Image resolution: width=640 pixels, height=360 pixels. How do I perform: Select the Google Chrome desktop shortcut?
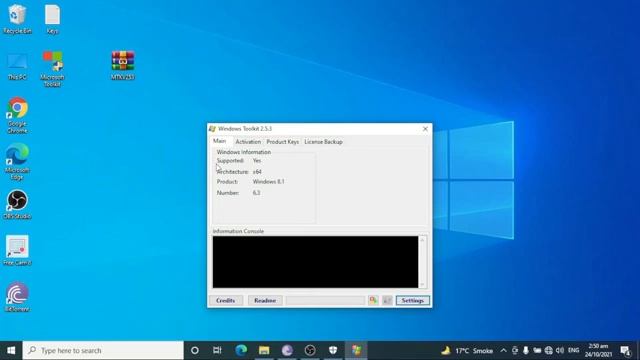[17, 115]
